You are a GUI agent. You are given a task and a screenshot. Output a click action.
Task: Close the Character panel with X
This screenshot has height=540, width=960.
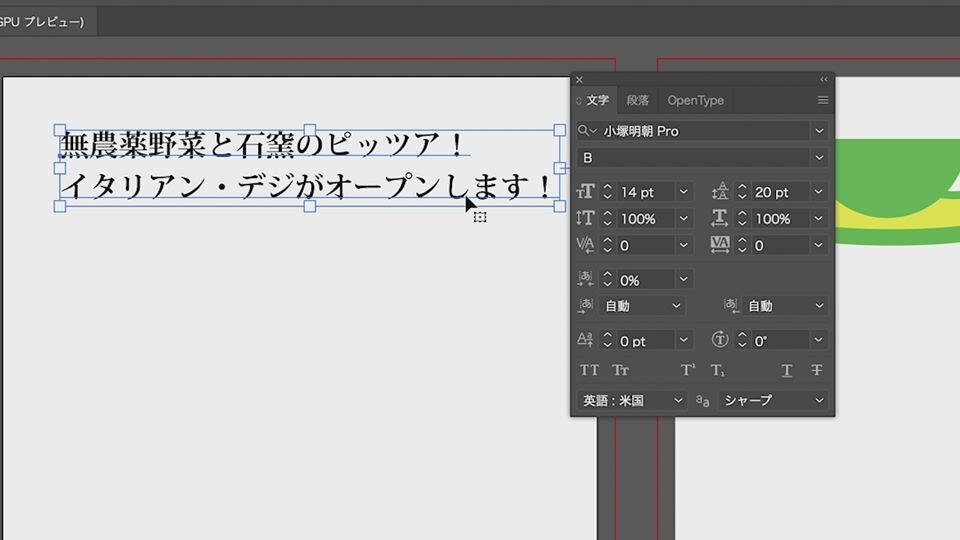click(x=579, y=79)
